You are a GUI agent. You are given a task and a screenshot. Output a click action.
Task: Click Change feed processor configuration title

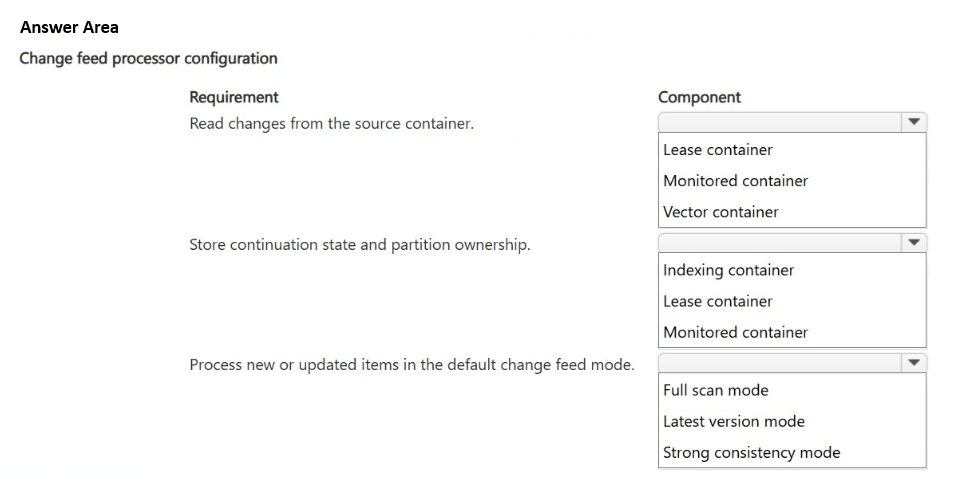click(148, 58)
